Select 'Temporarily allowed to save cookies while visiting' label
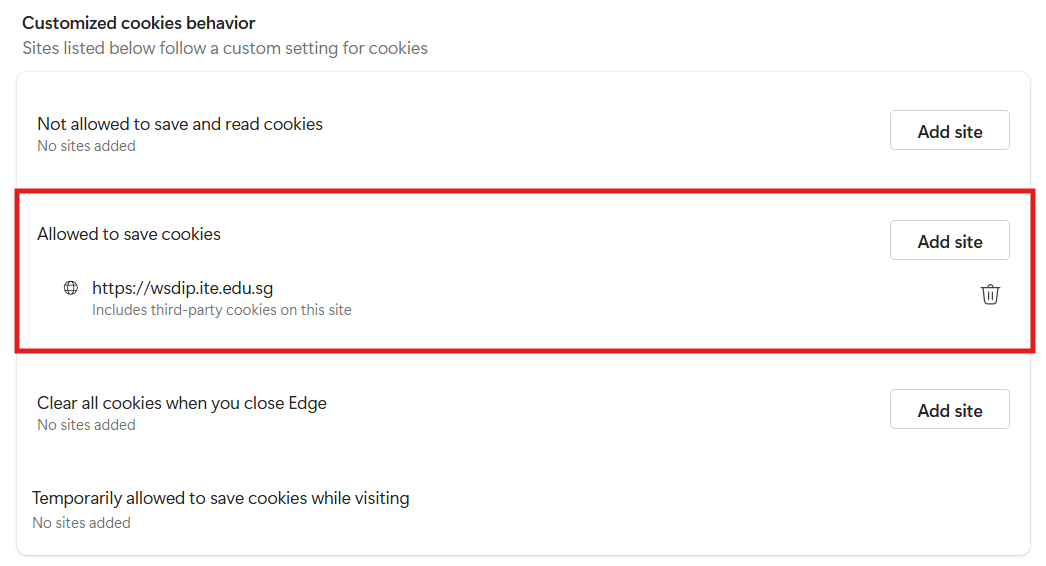 220,497
